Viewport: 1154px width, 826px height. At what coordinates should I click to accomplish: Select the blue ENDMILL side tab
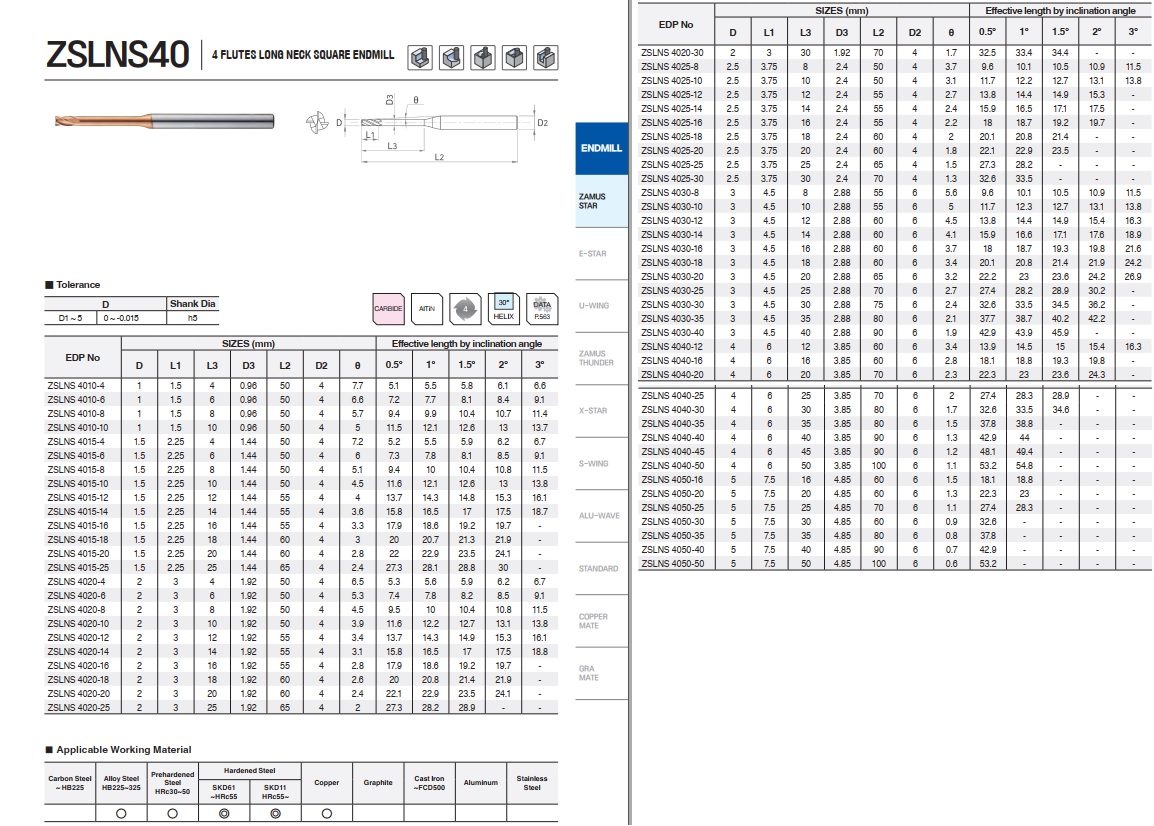pos(601,148)
